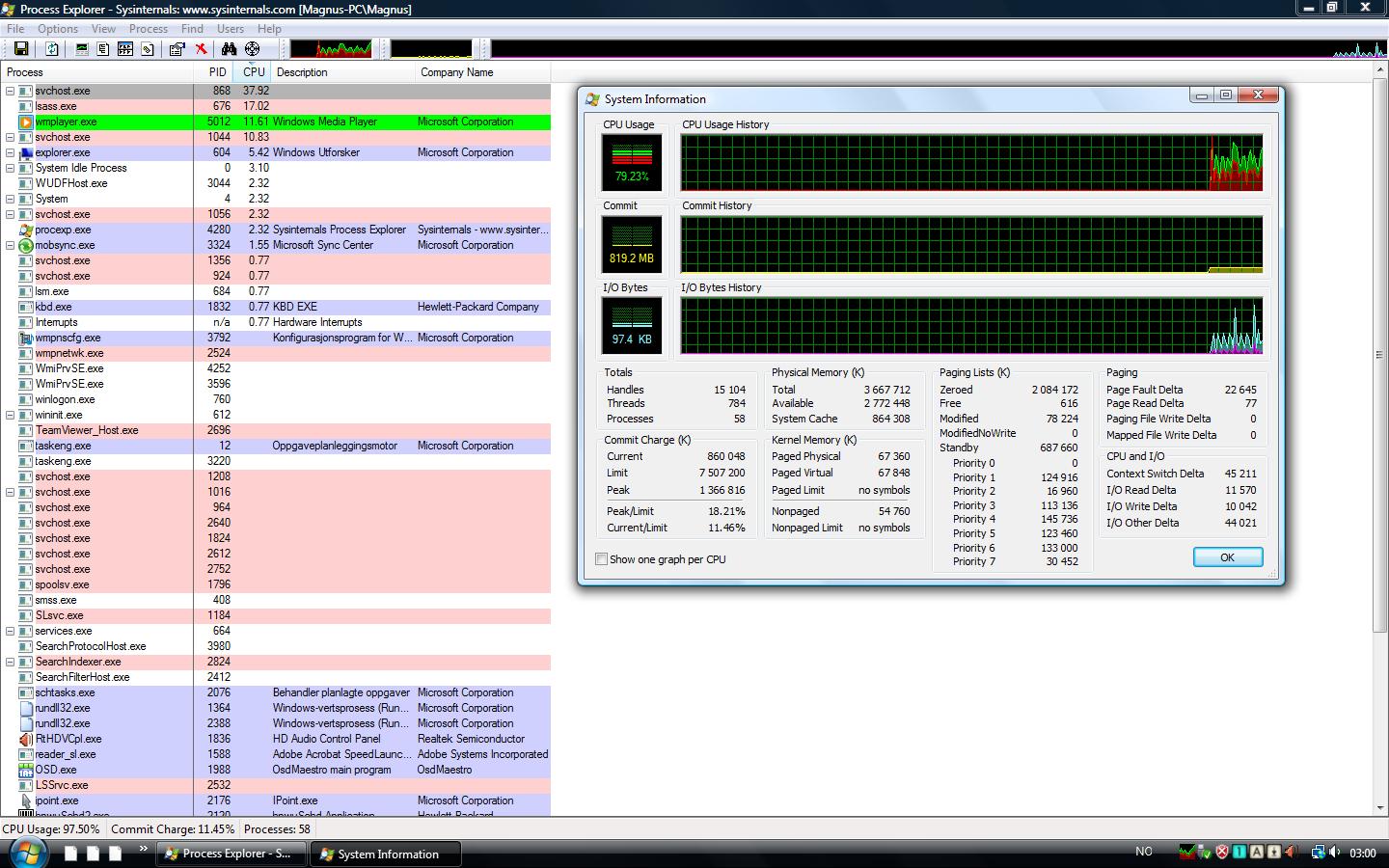Sort by the Process column header

tap(96, 72)
